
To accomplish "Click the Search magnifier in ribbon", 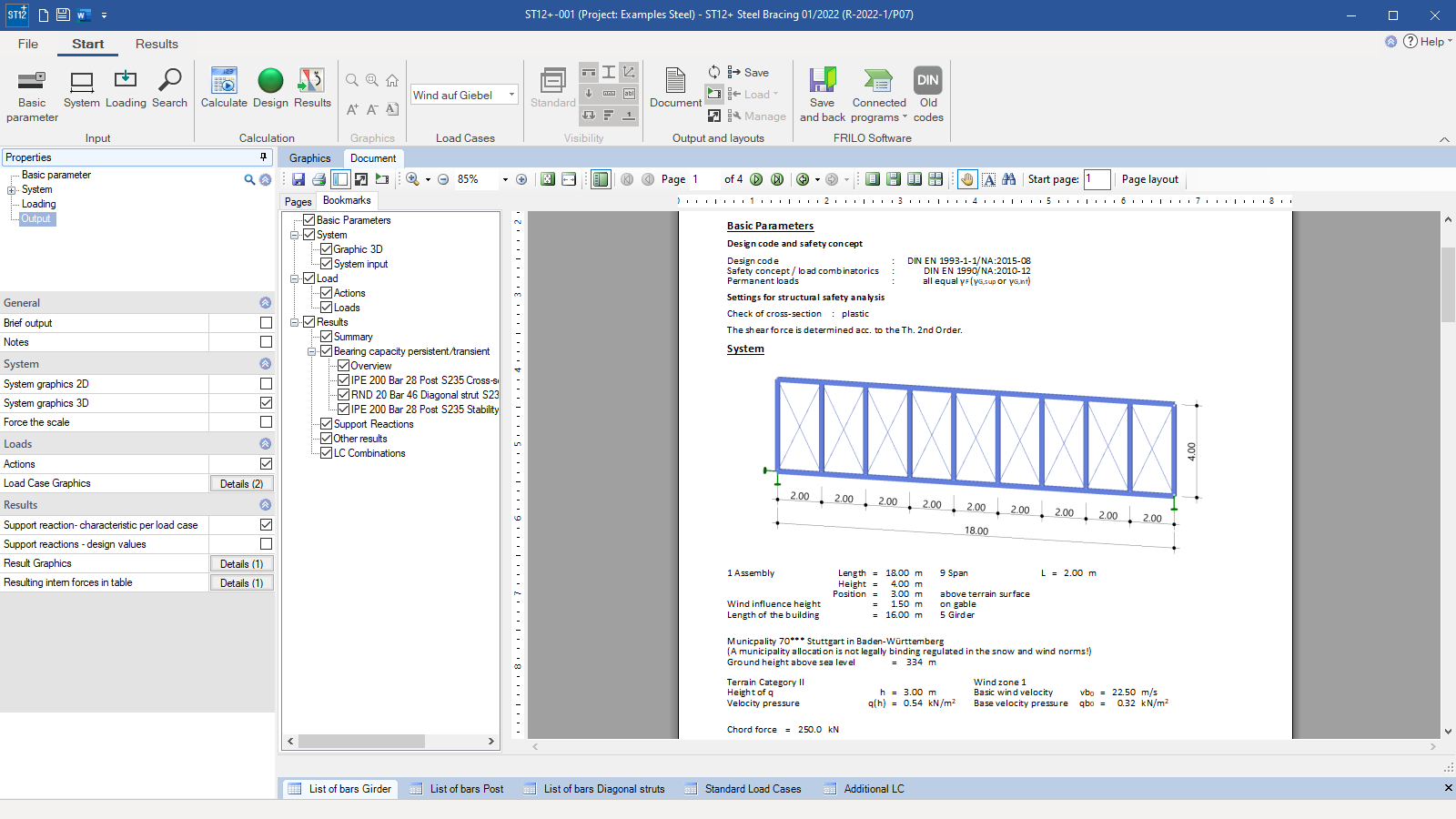I will tap(169, 89).
